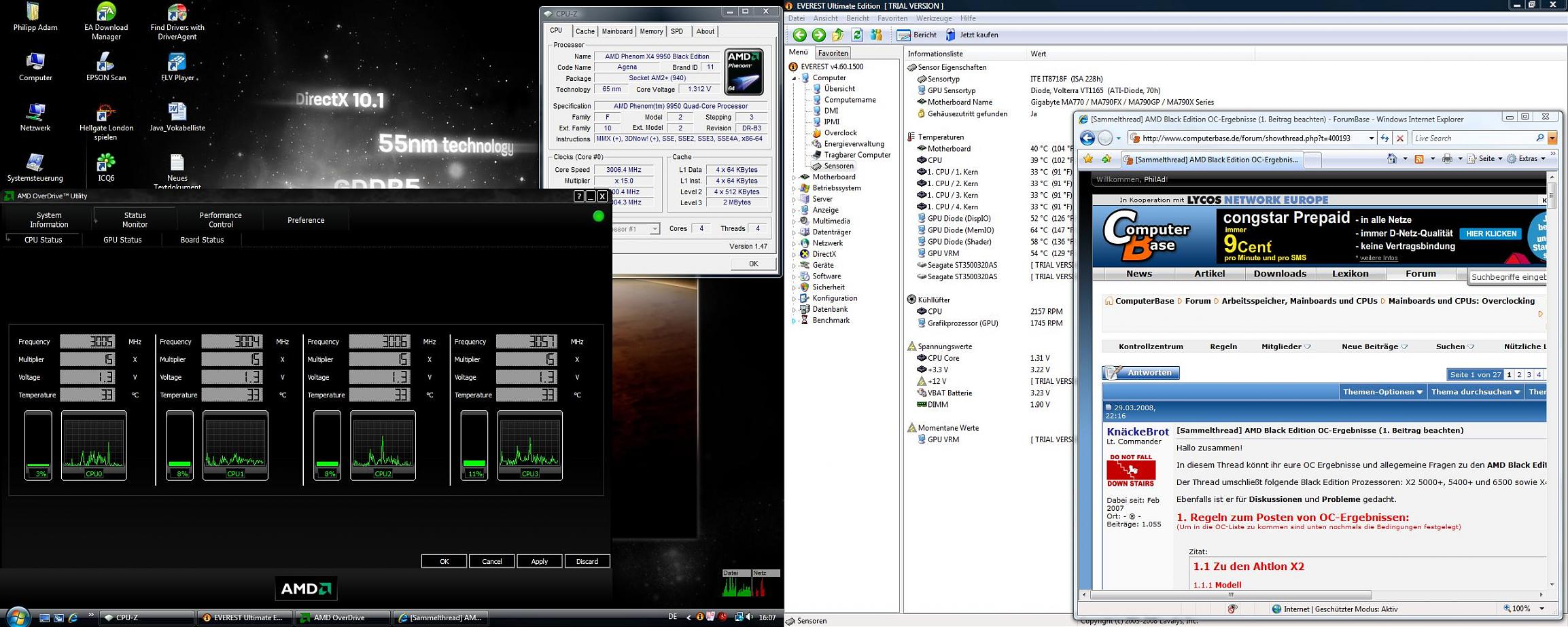Click the users icon in EVEREST toolbar
This screenshot has height=627, width=1568.
[877, 35]
